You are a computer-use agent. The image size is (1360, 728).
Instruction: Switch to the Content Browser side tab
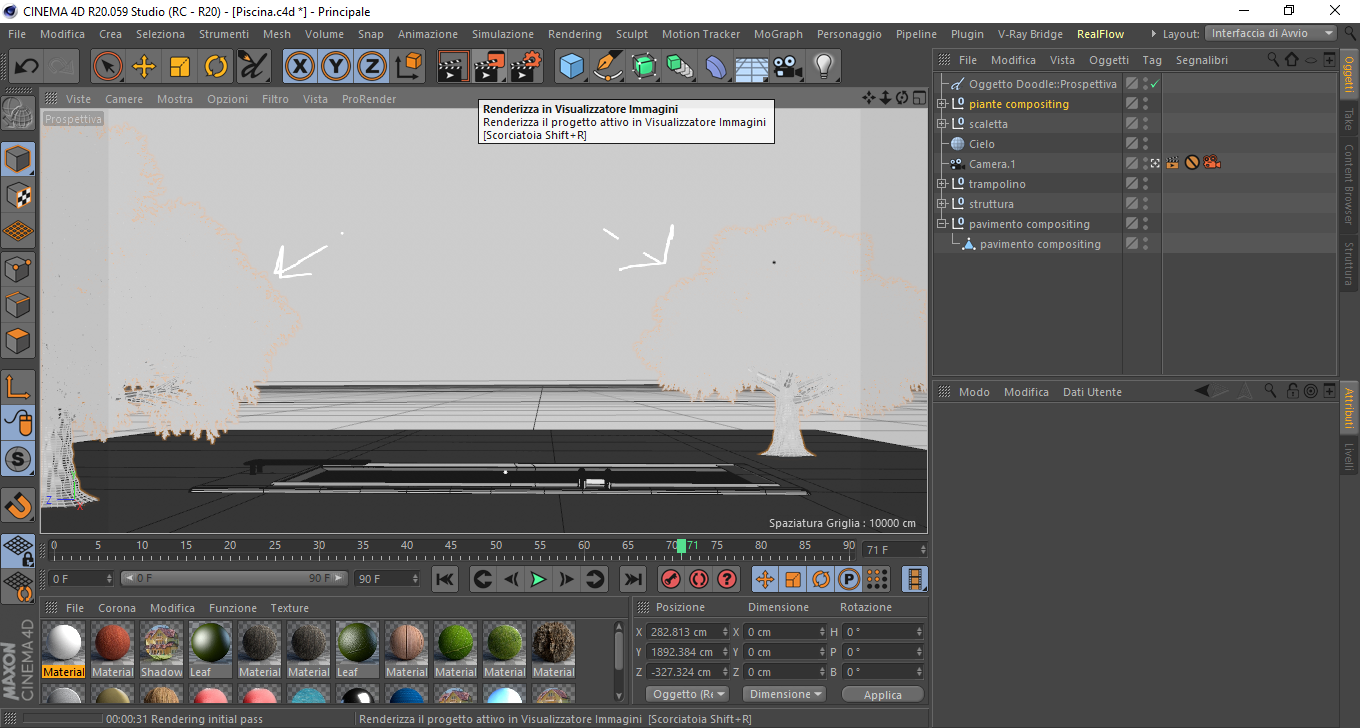pos(1348,184)
